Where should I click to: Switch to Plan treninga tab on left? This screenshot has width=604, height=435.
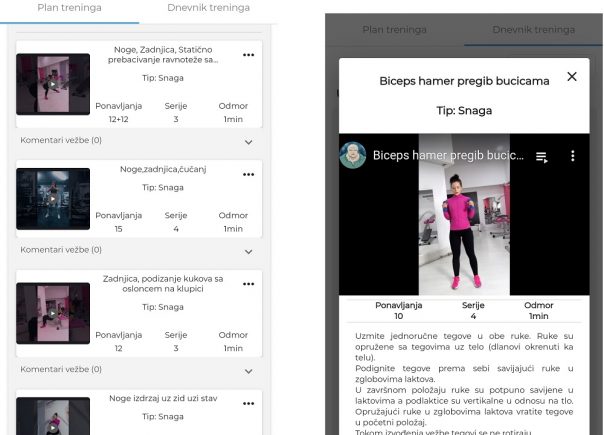coord(69,8)
